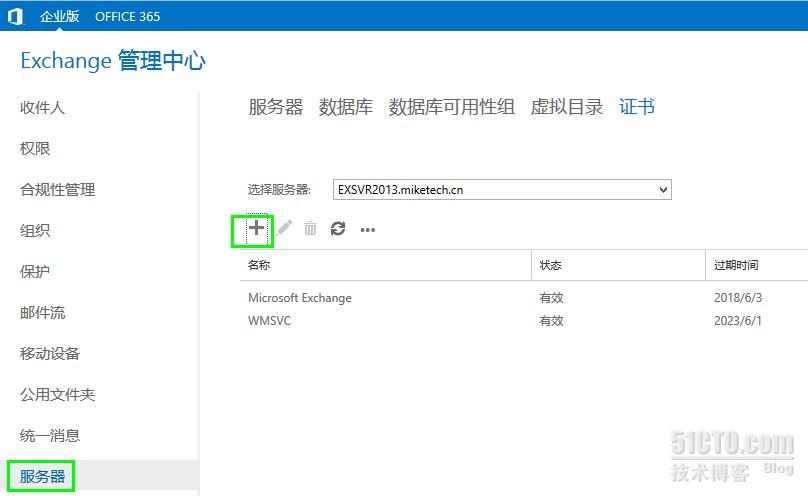Viewport: 808px width, 496px height.
Task: Open 保护 in sidebar
Action: (x=35, y=271)
